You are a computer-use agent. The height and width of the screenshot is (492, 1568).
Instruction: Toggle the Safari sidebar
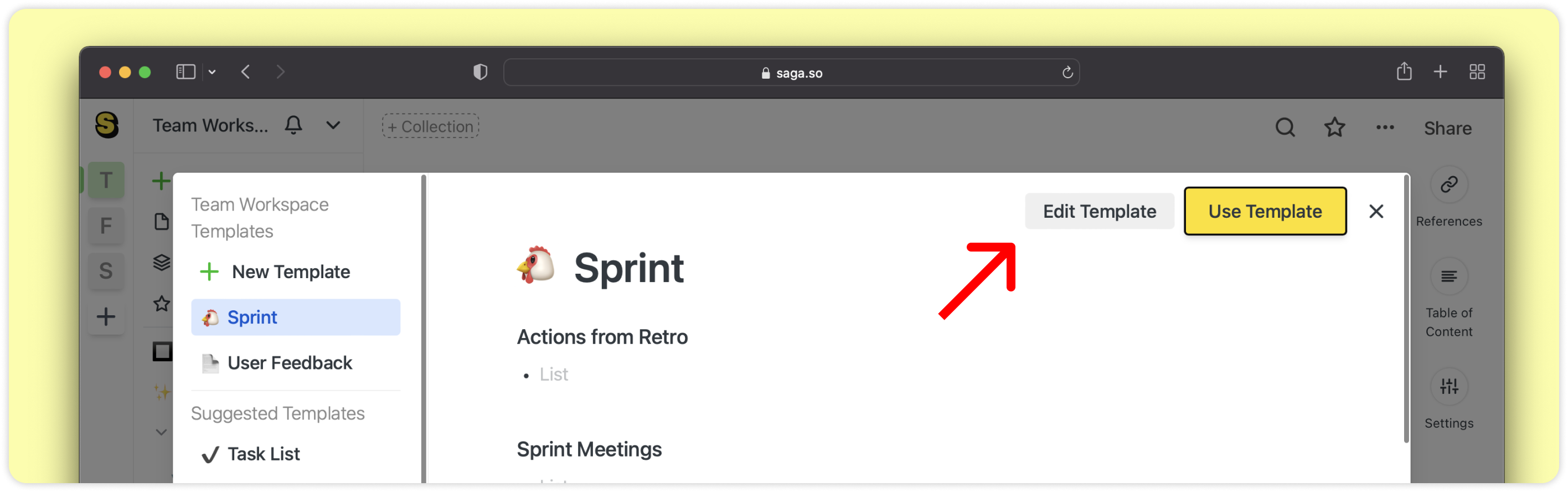tap(185, 73)
